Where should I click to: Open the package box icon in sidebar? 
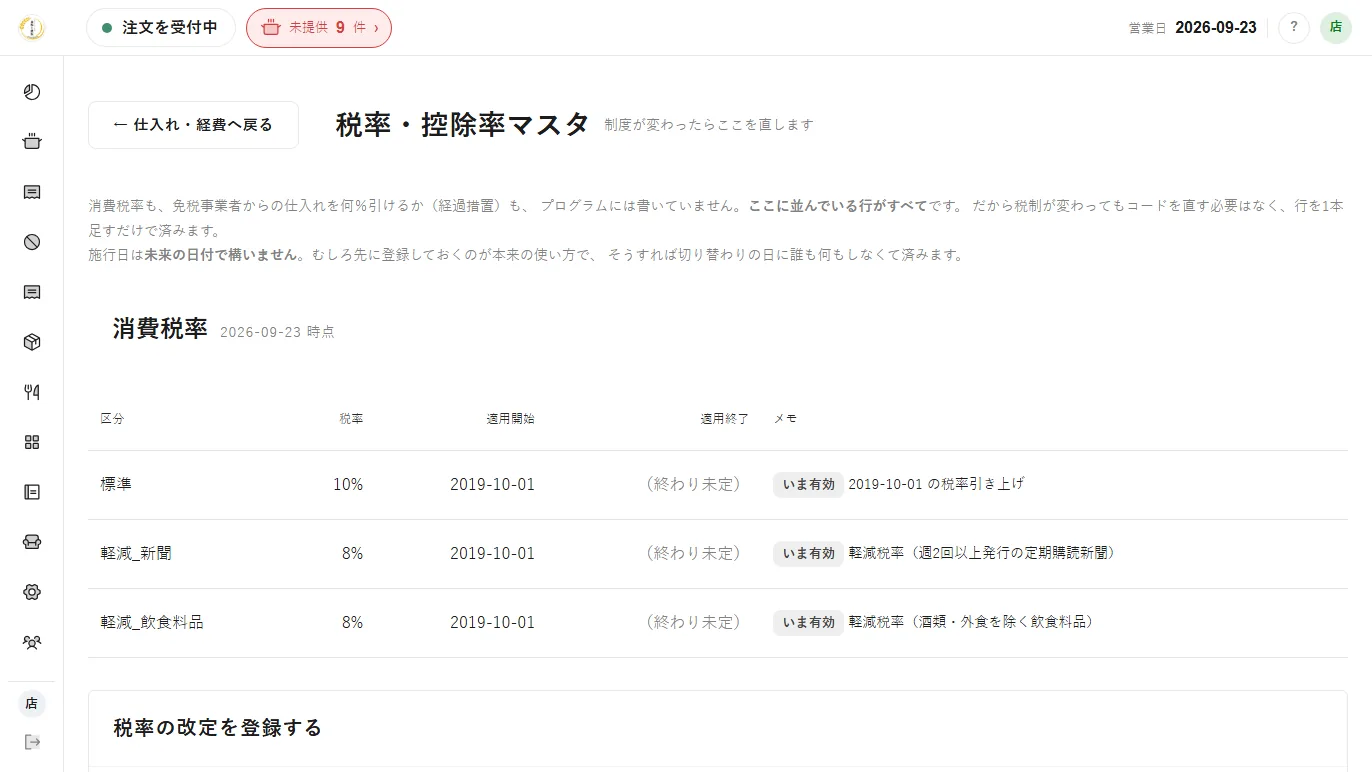pos(32,342)
